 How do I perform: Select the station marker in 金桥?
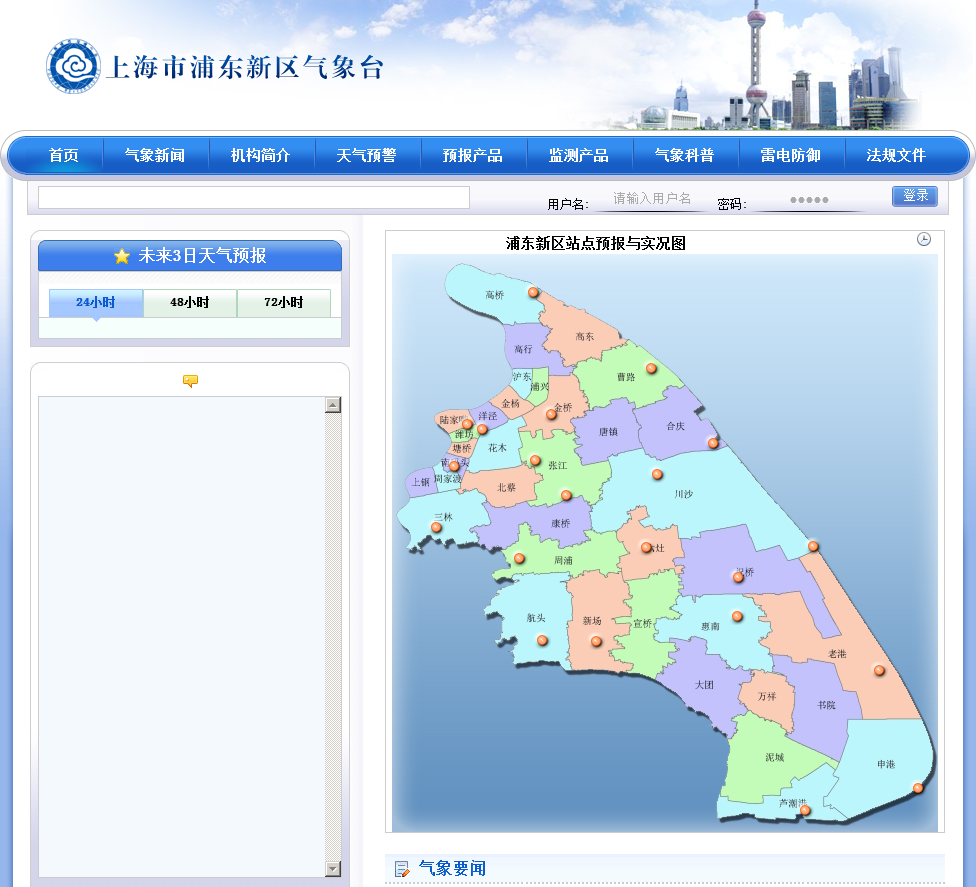pyautogui.click(x=551, y=414)
